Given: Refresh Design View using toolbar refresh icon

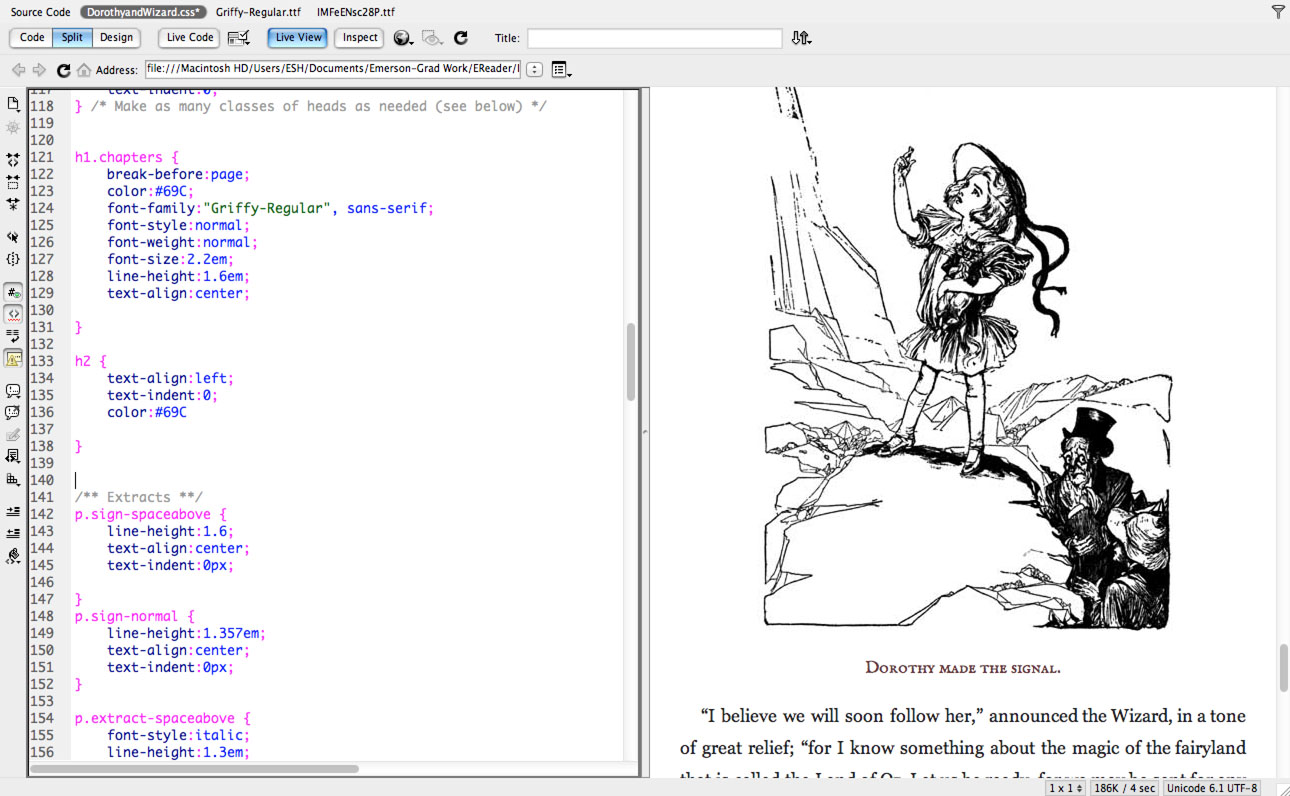Looking at the screenshot, I should tap(461, 38).
